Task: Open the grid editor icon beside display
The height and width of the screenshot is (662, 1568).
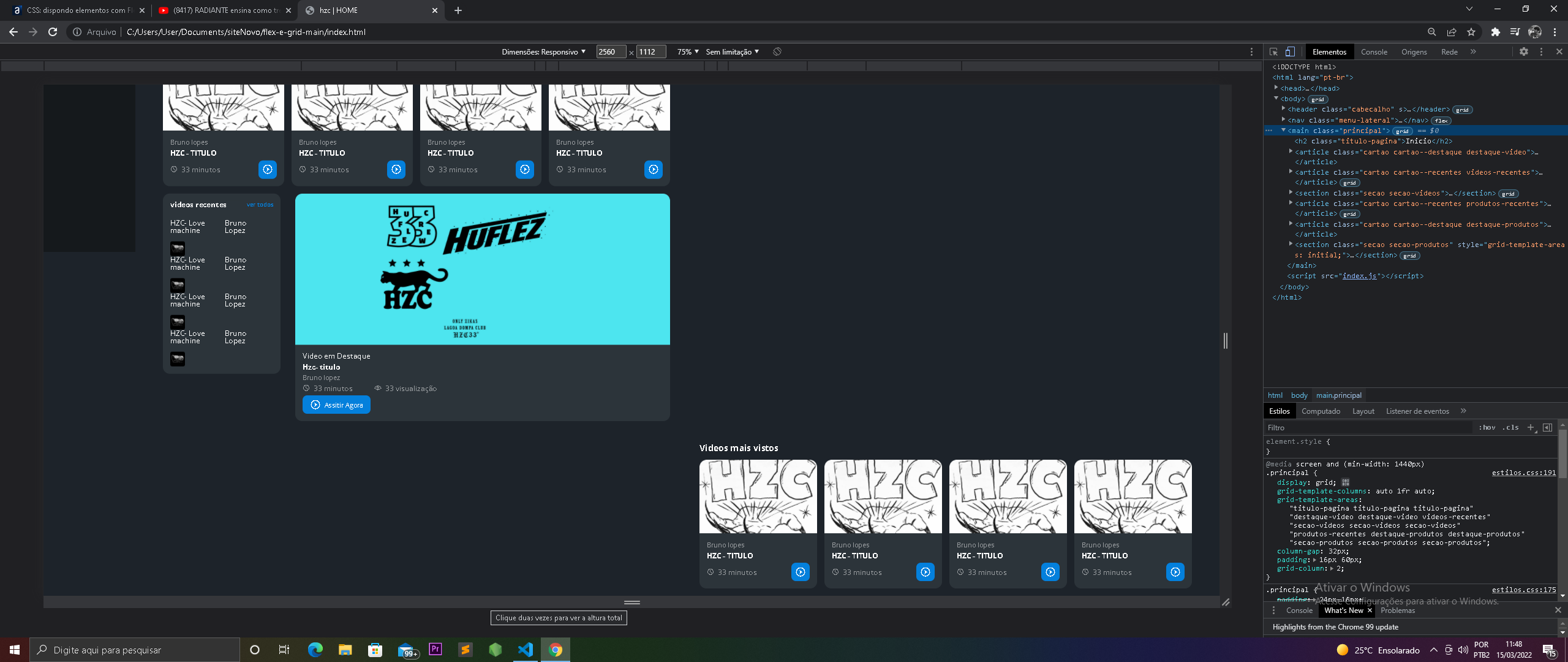Action: [x=1346, y=482]
